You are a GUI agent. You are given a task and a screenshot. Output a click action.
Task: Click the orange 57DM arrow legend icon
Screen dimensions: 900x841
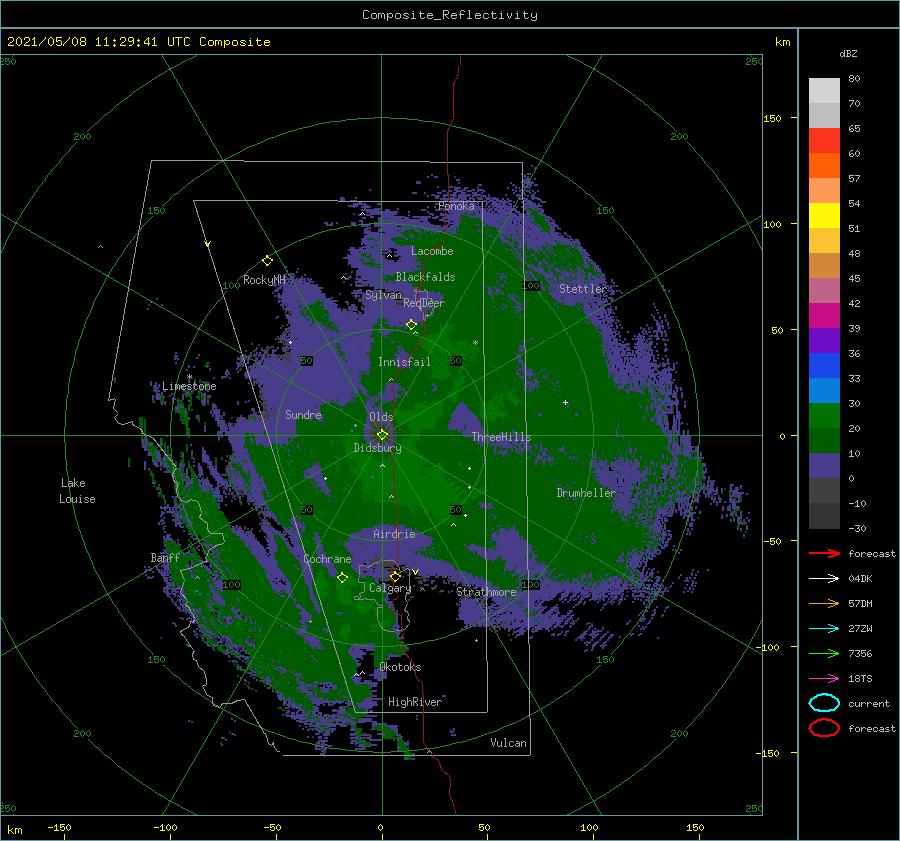coord(824,603)
